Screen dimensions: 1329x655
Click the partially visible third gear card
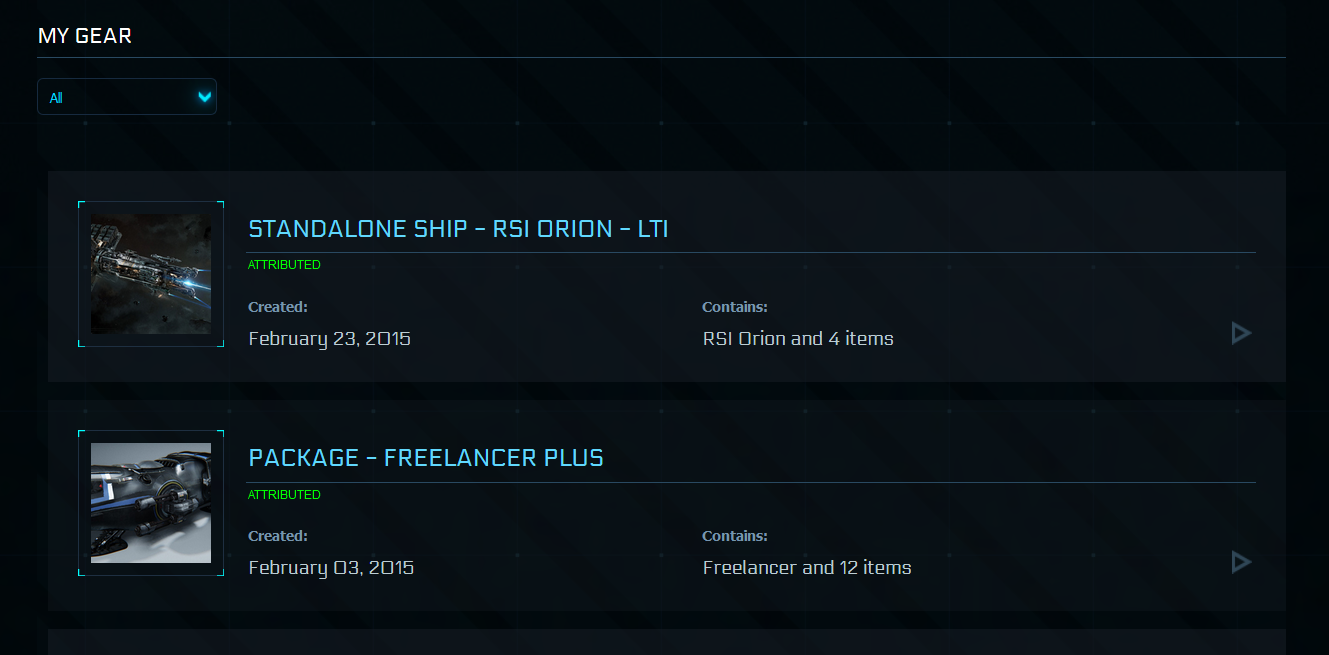click(x=666, y=642)
